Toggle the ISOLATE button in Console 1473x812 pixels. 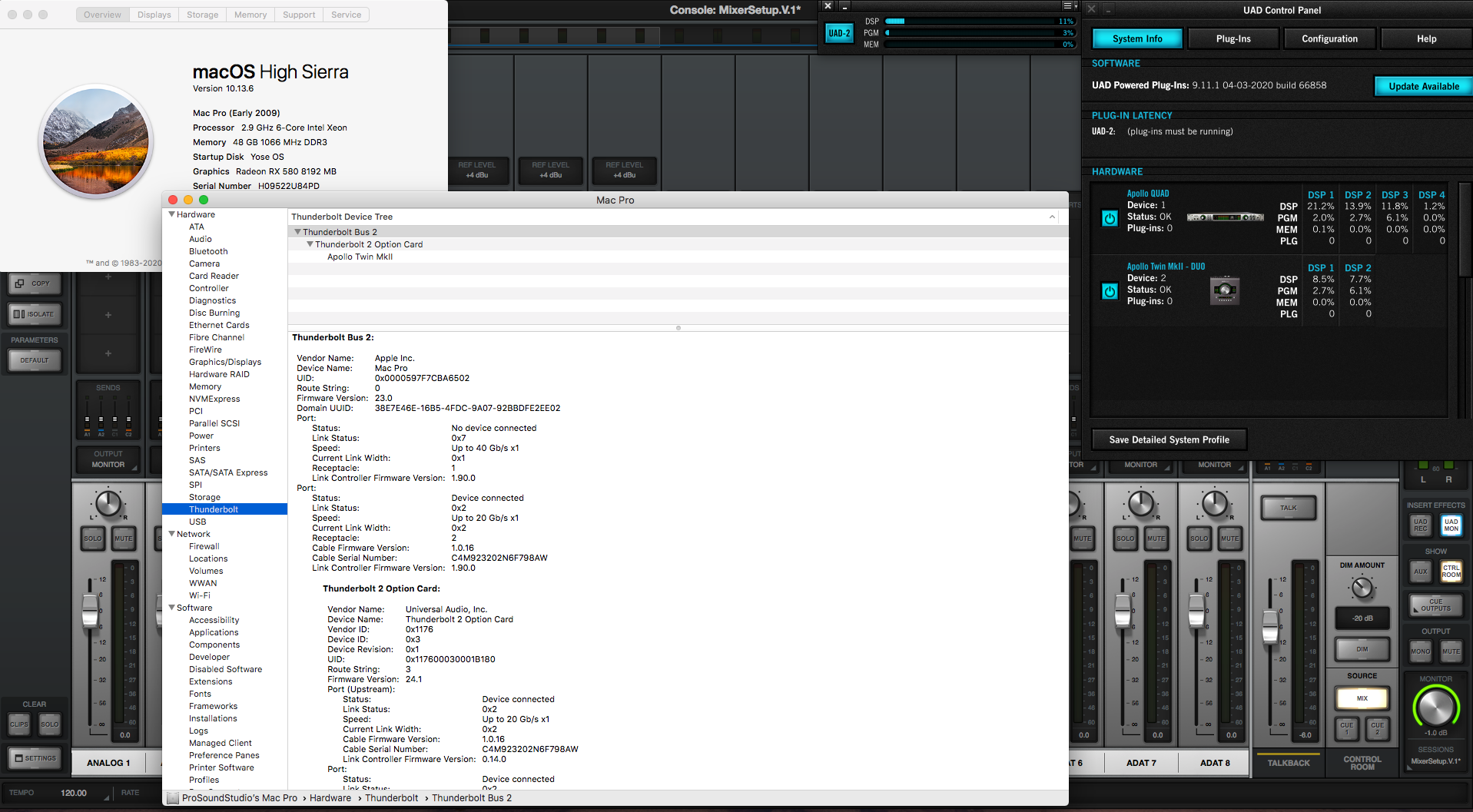[34, 314]
